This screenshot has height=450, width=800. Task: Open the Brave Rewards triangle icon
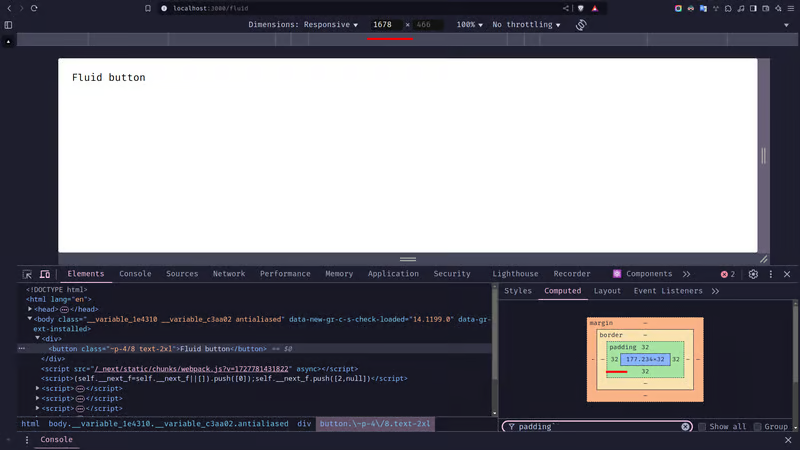pyautogui.click(x=595, y=8)
